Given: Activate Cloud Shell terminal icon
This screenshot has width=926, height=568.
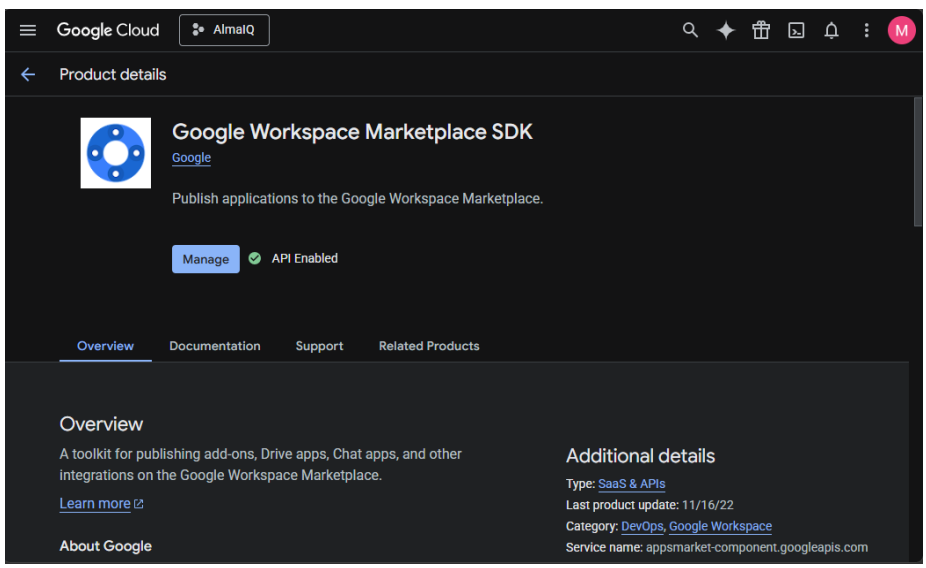Looking at the screenshot, I should 796,30.
